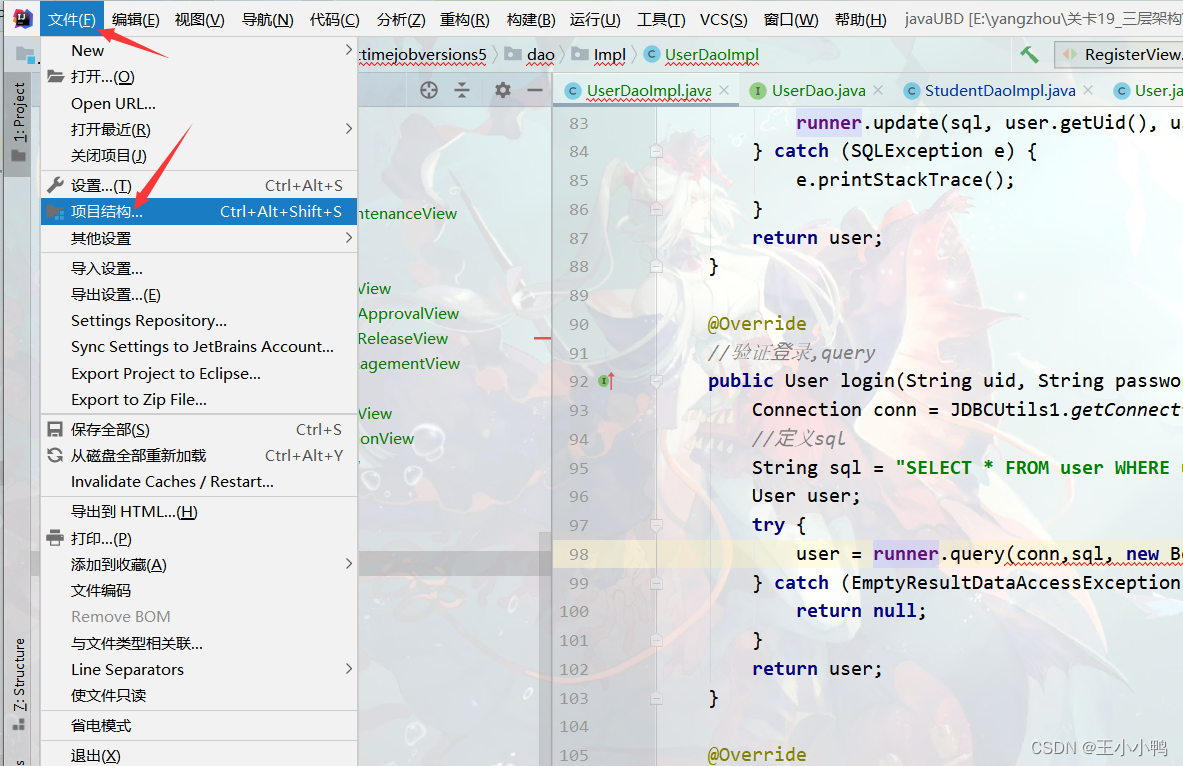Screen dimensions: 1183x766
Task: Click the implements-method gutter icon at line 92
Action: coord(607,381)
